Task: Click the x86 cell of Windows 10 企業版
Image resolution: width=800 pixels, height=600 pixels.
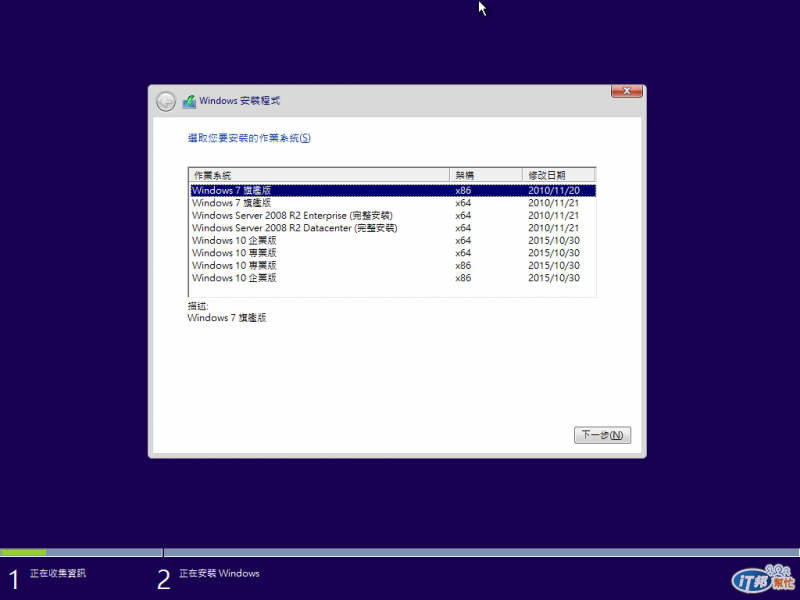Action: pos(463,278)
